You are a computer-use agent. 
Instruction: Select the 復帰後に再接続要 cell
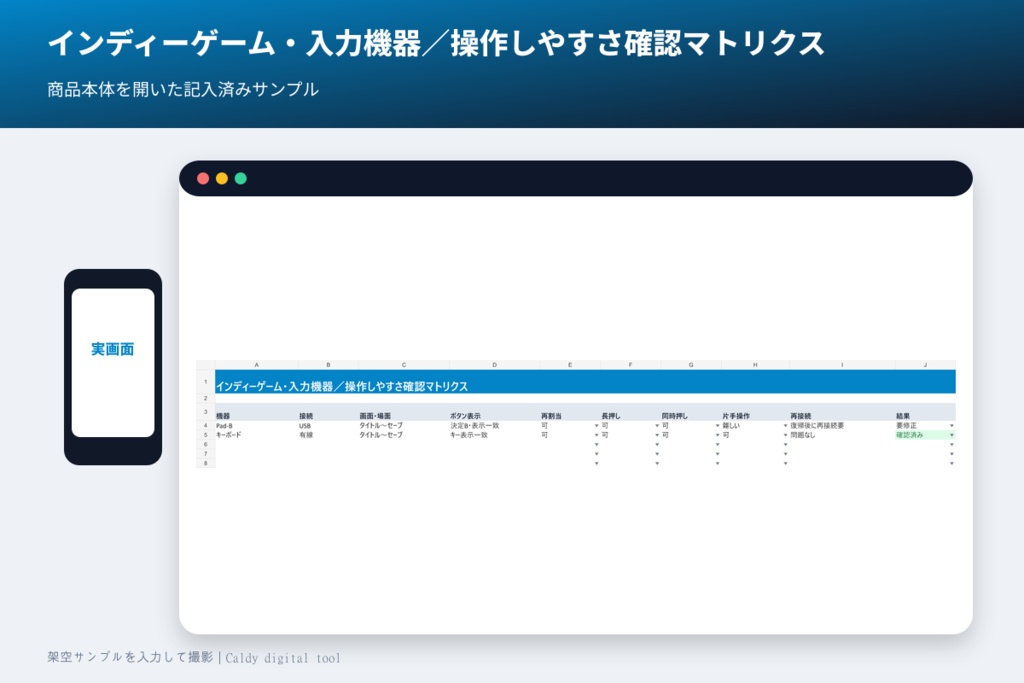[842, 426]
